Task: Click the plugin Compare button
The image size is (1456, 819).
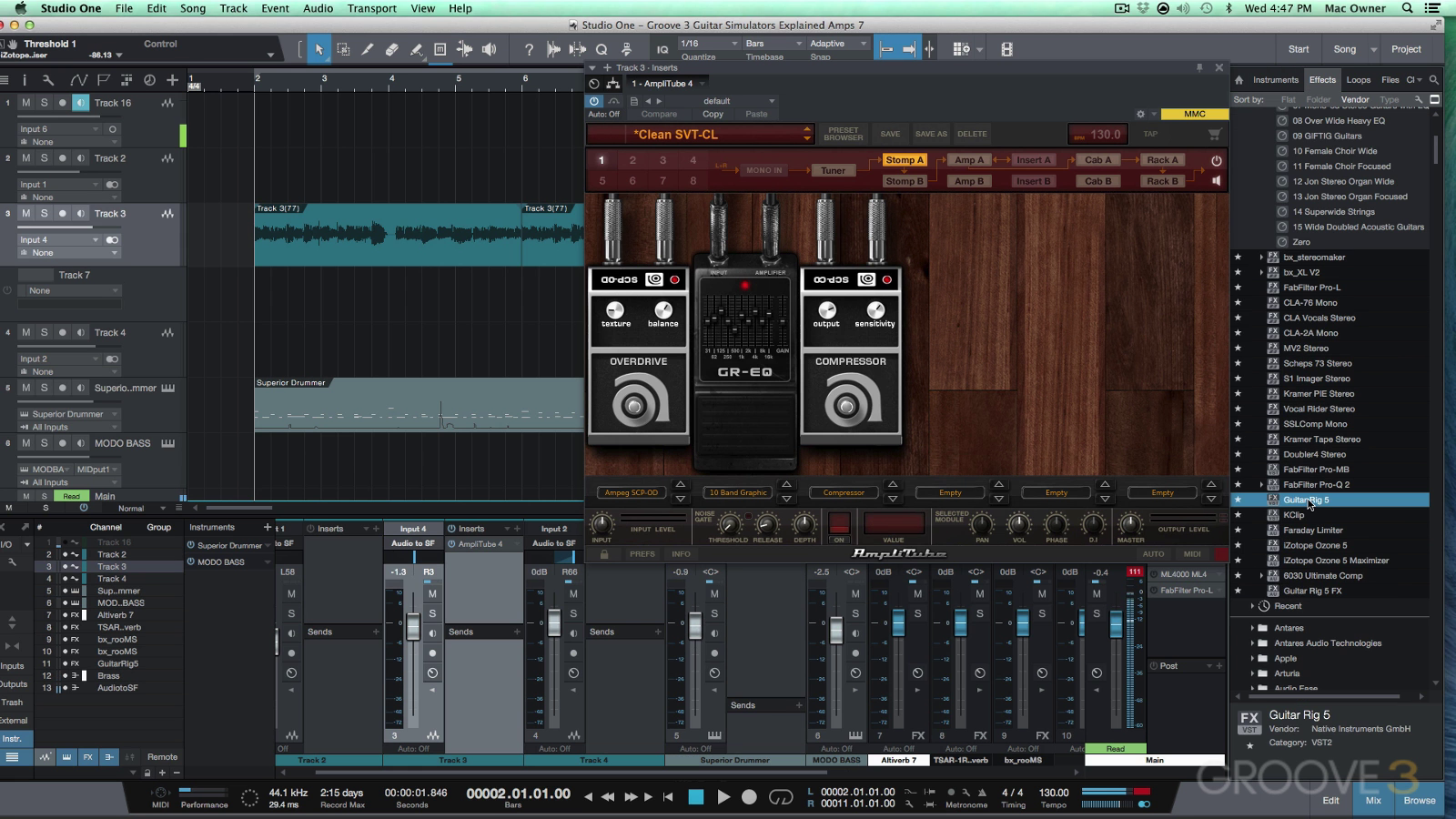Action: pyautogui.click(x=659, y=115)
